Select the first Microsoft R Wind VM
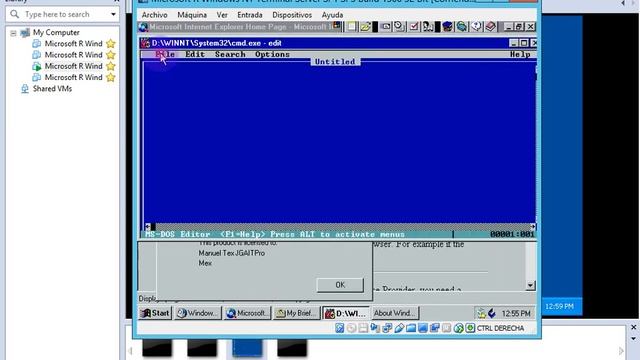 pos(73,43)
